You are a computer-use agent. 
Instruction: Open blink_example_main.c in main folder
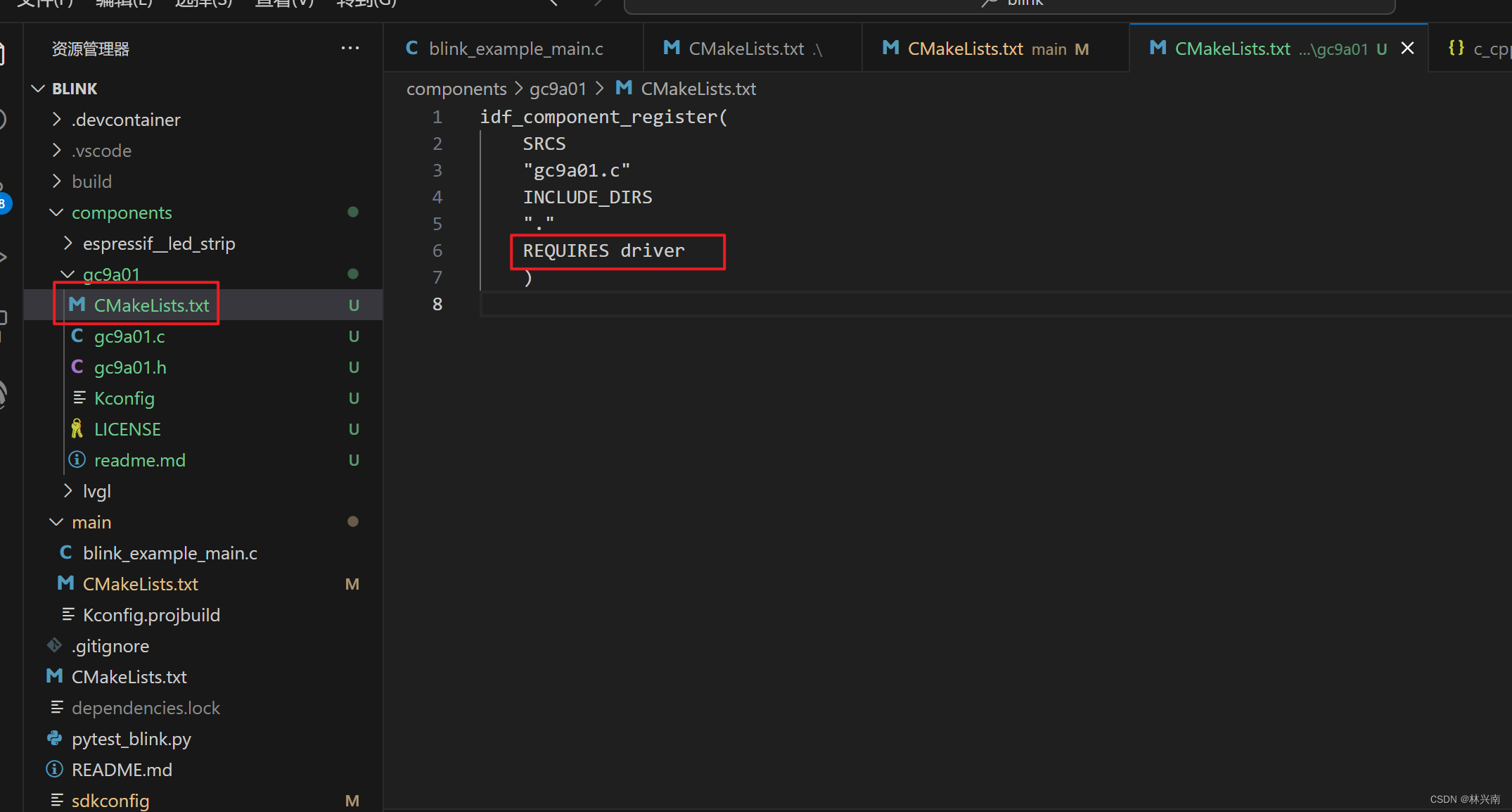tap(203, 553)
